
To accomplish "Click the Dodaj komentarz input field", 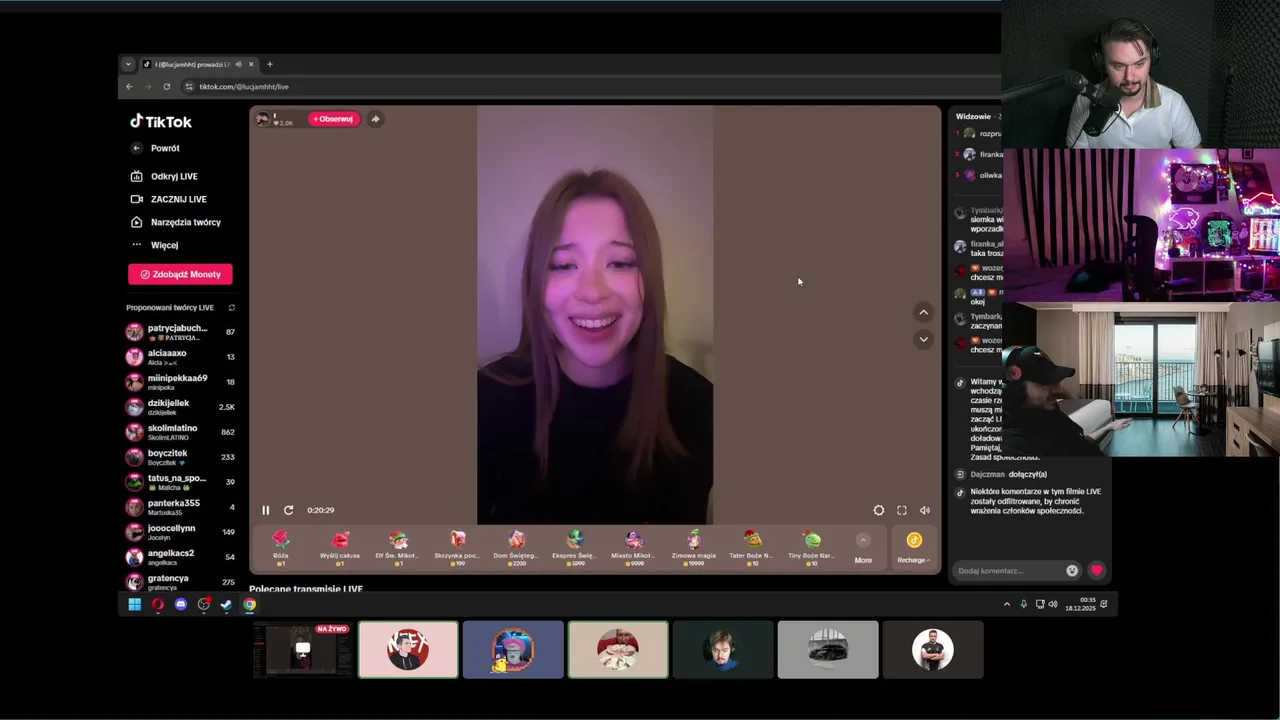I will (1010, 571).
